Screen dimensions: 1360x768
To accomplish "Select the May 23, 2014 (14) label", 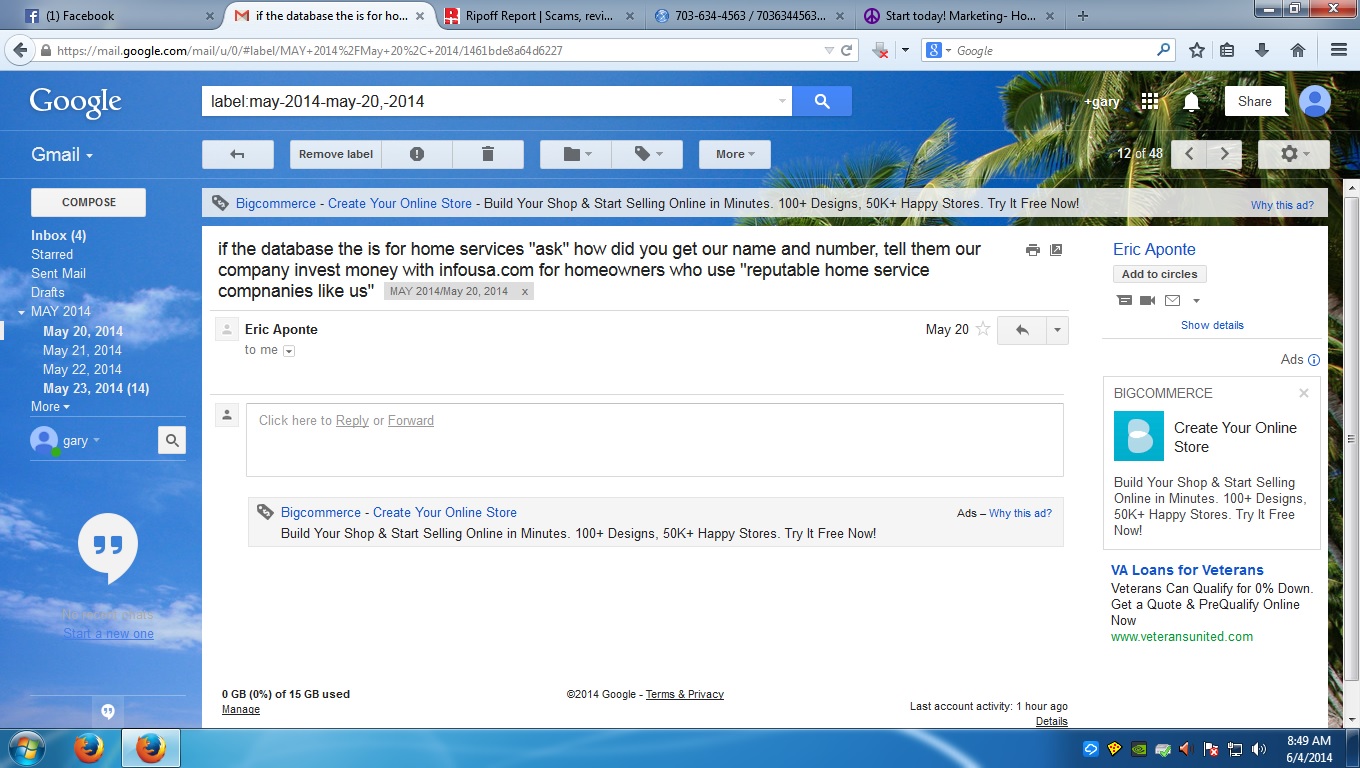I will coord(96,388).
